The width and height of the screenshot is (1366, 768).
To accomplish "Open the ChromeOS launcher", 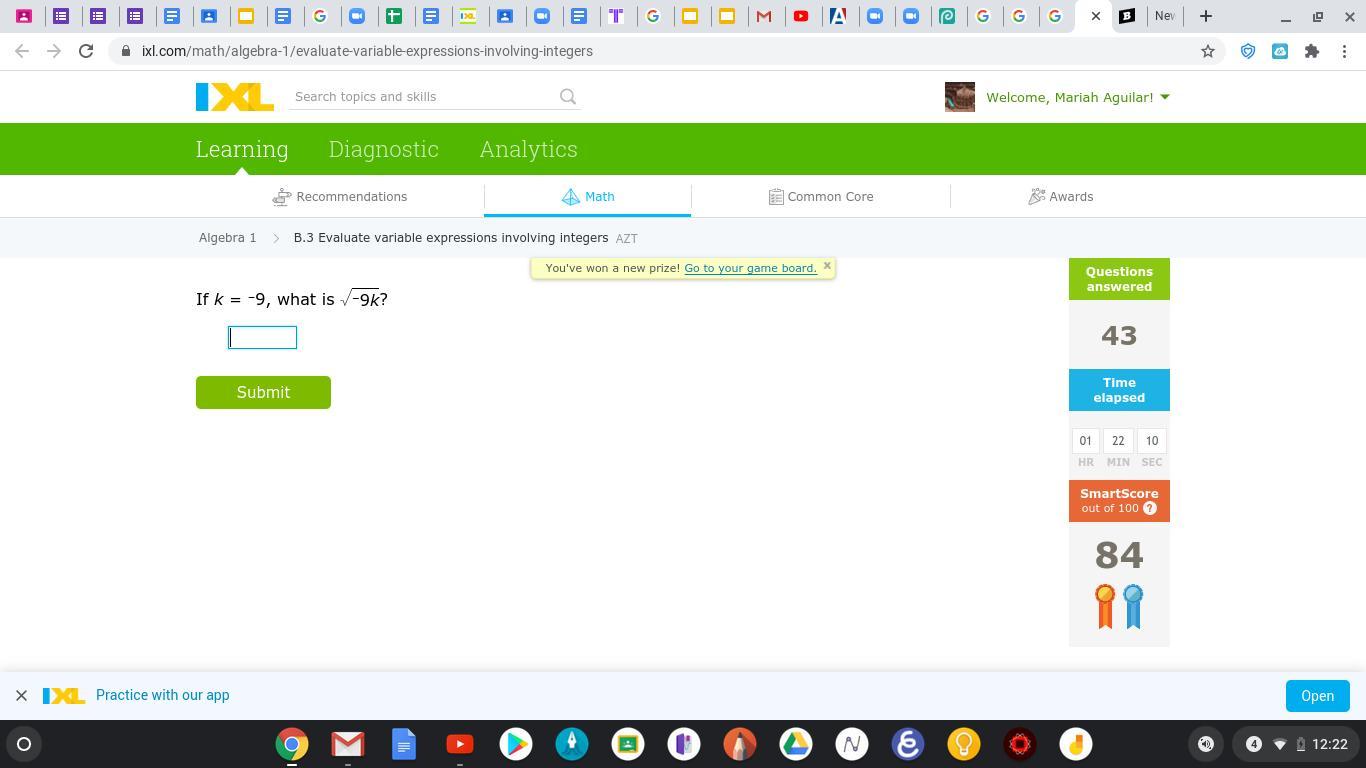I will (x=24, y=744).
